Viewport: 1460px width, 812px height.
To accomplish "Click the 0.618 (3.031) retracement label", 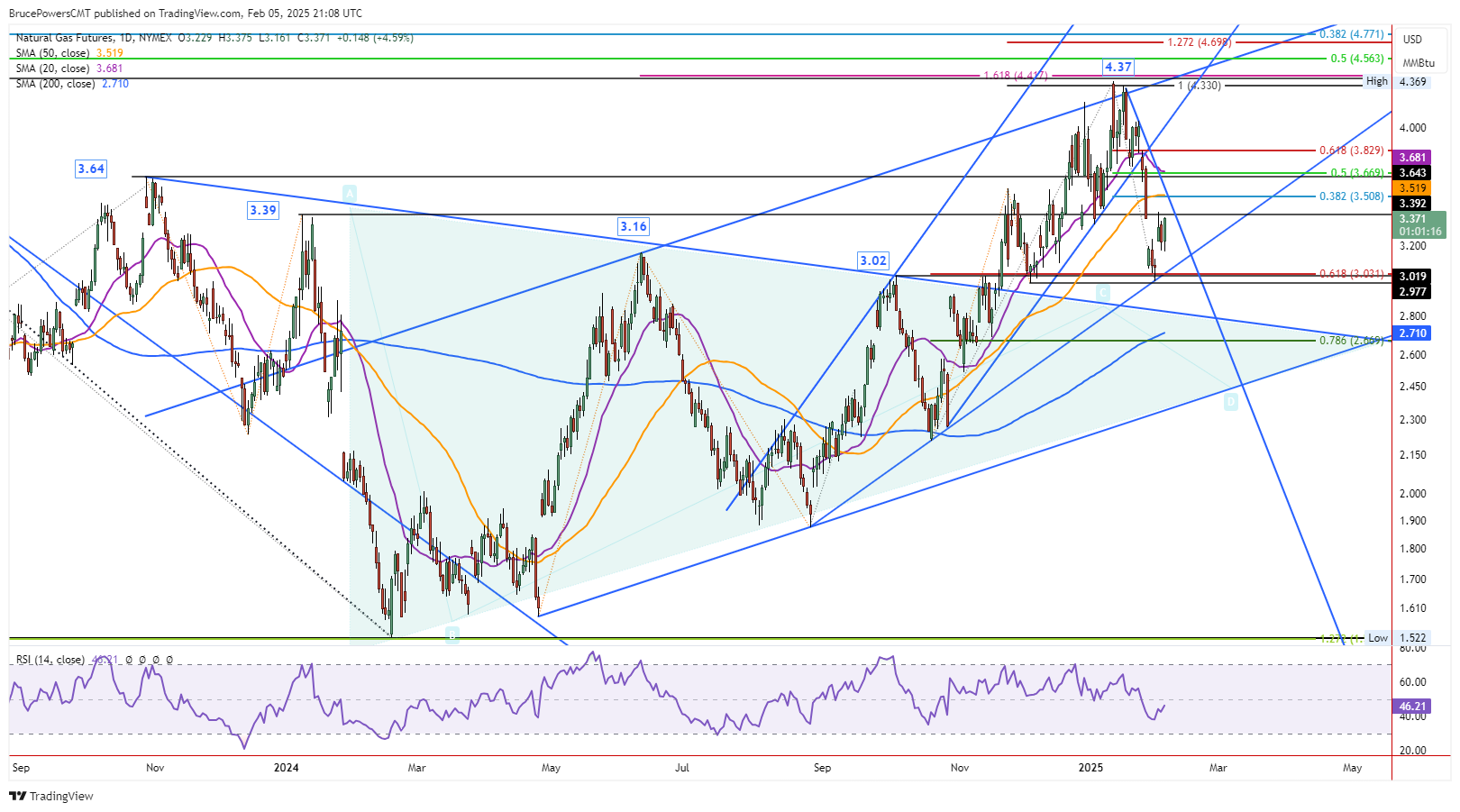I will click(1351, 274).
